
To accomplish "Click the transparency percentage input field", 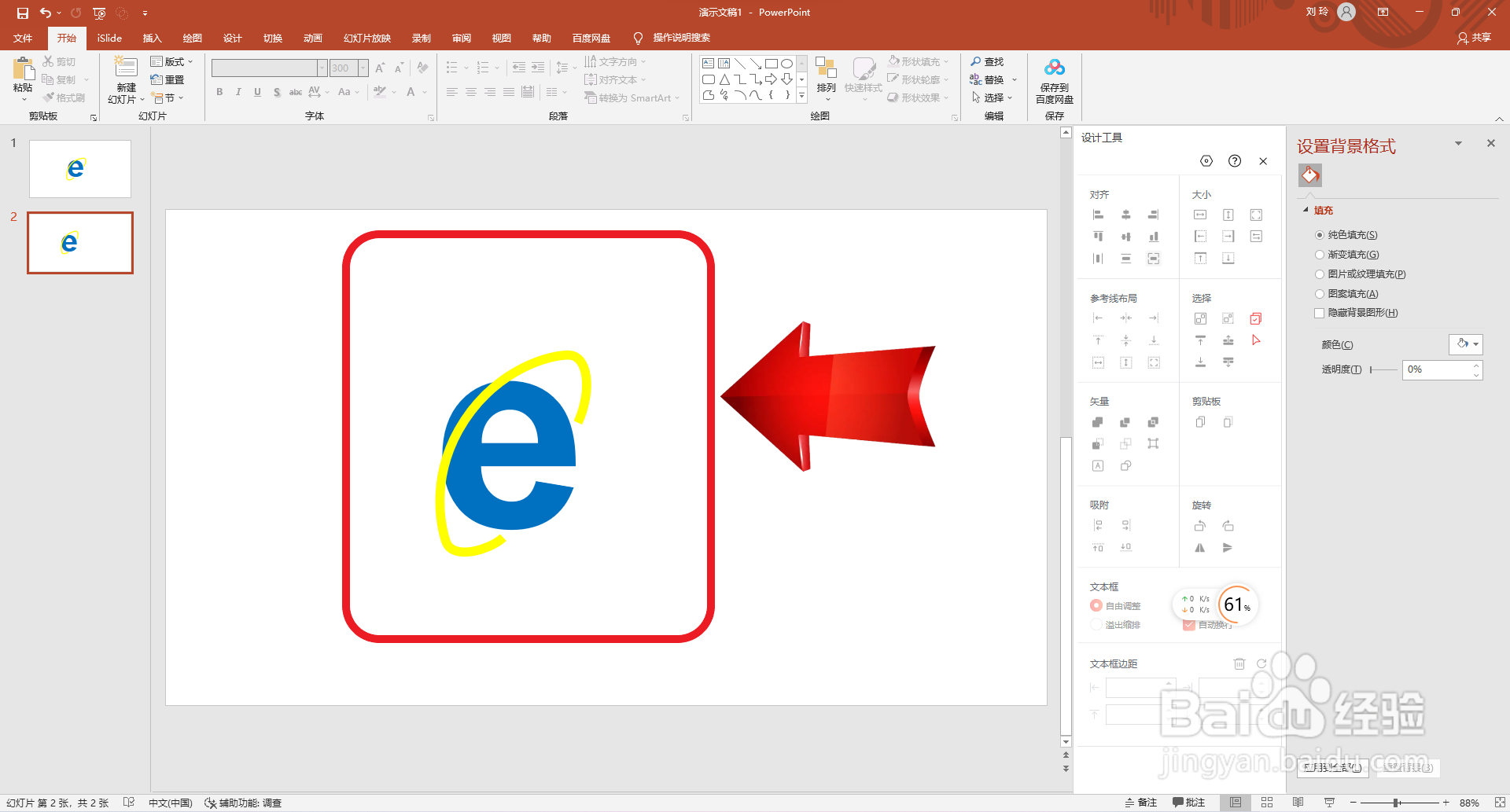I will (x=1437, y=369).
